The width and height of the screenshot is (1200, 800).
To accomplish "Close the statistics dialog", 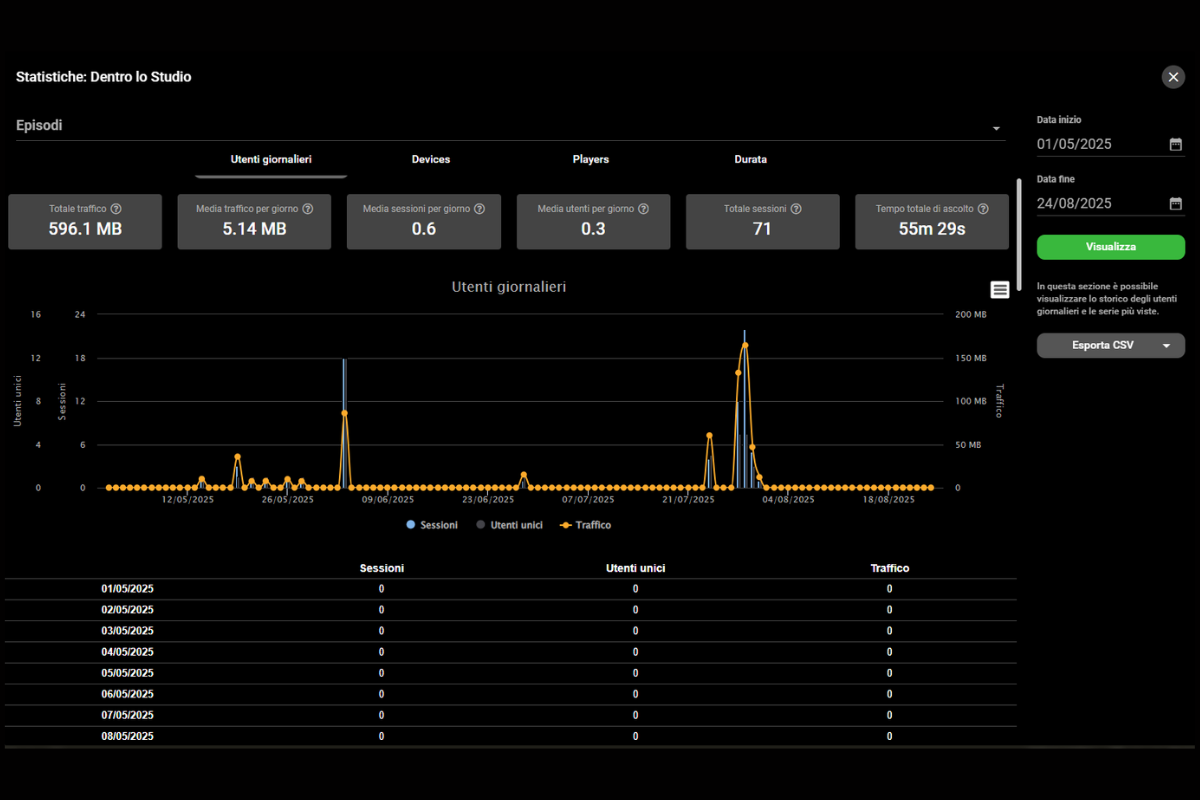I will pyautogui.click(x=1173, y=77).
